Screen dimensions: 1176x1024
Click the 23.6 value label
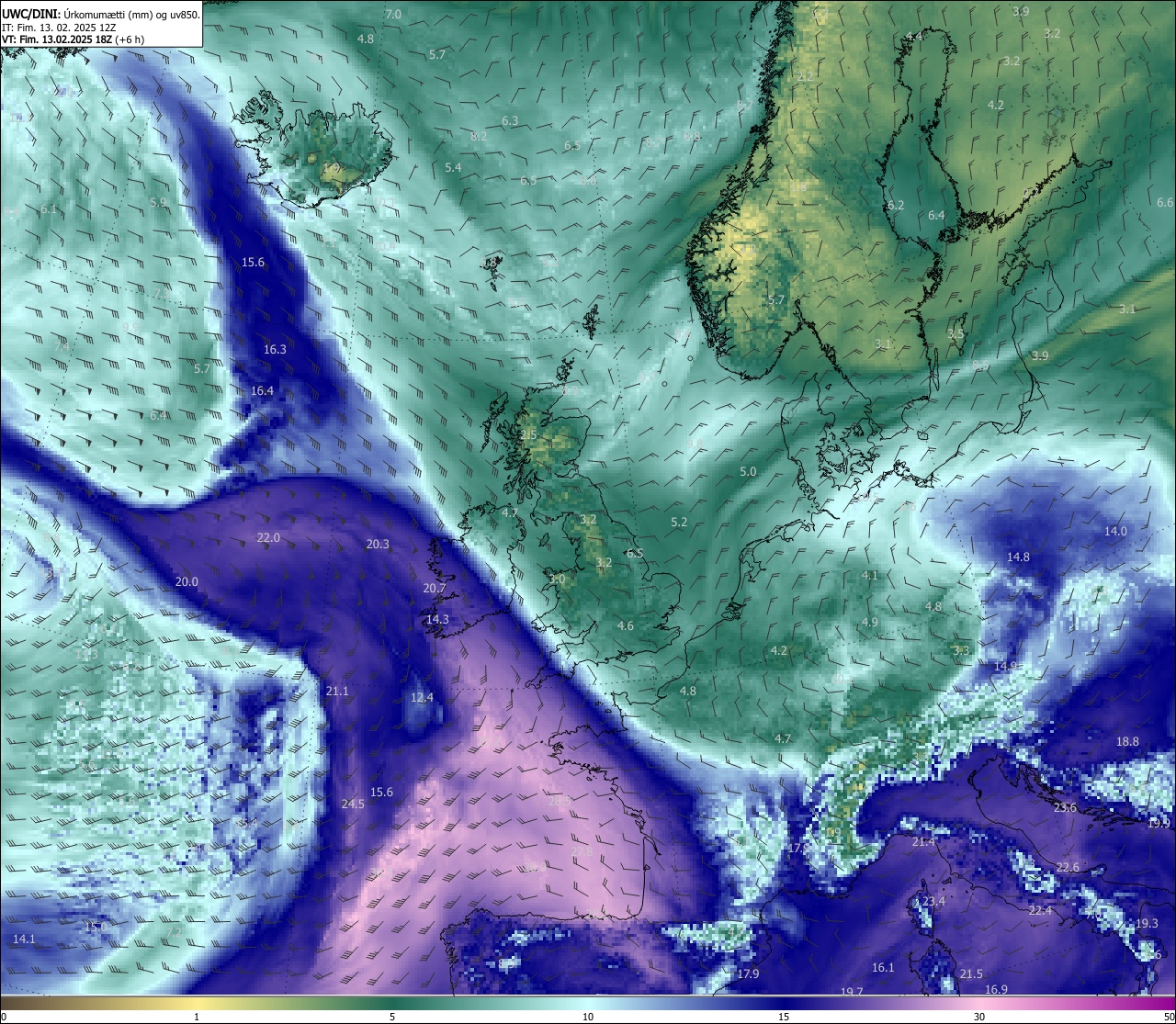[x=1065, y=807]
